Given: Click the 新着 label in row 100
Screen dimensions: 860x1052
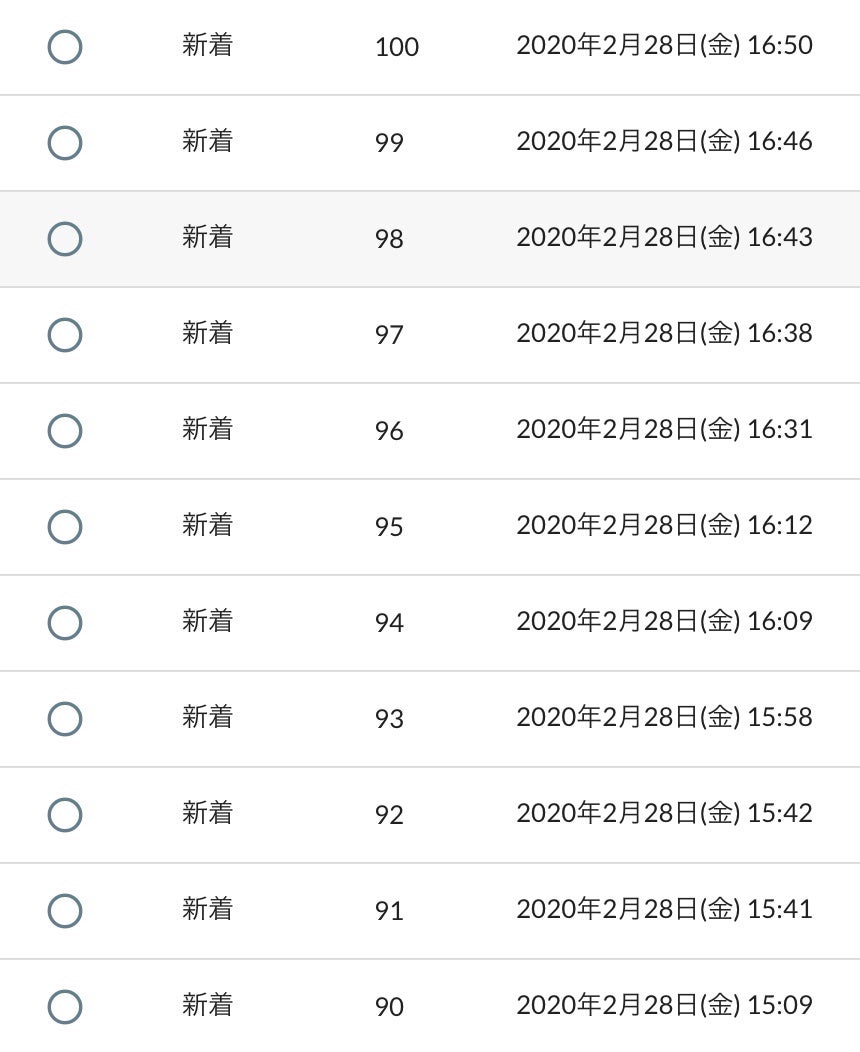Looking at the screenshot, I should pyautogui.click(x=207, y=46).
